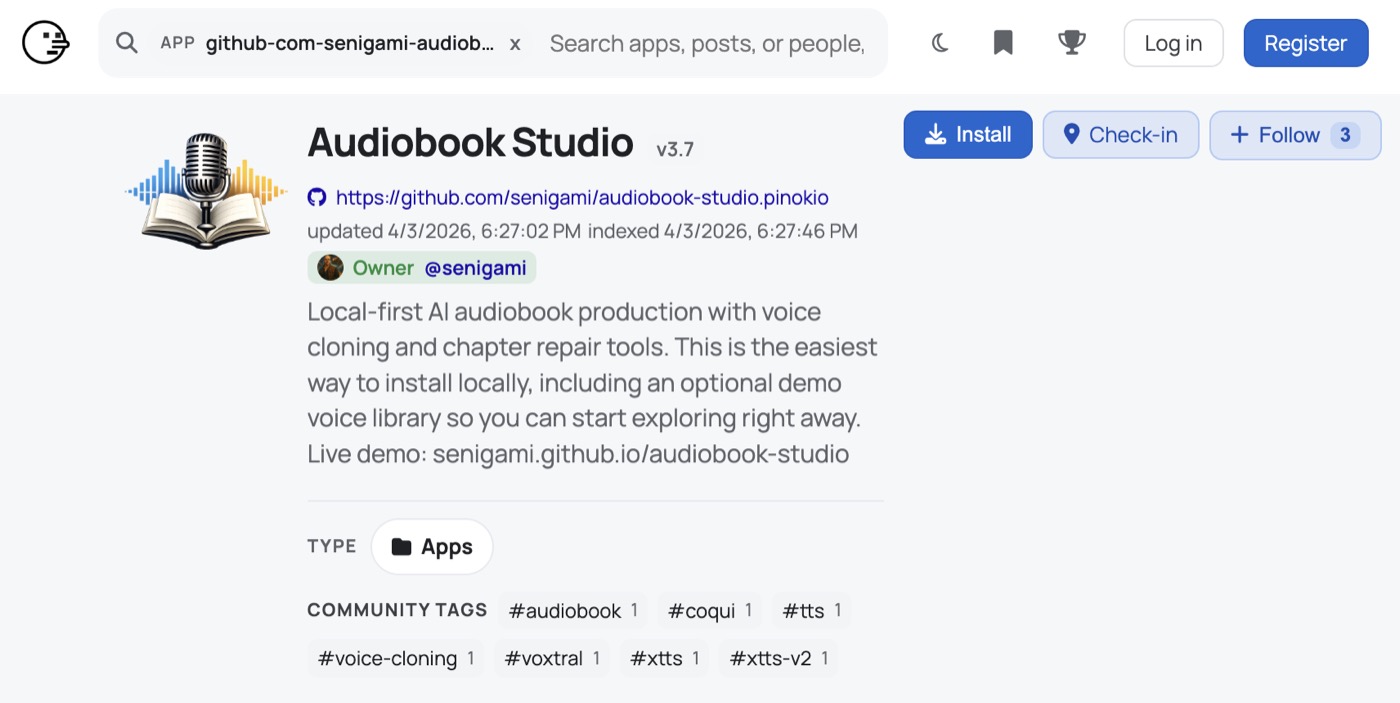The width and height of the screenshot is (1400, 703).
Task: Click the owner avatar image
Action: pos(330,267)
